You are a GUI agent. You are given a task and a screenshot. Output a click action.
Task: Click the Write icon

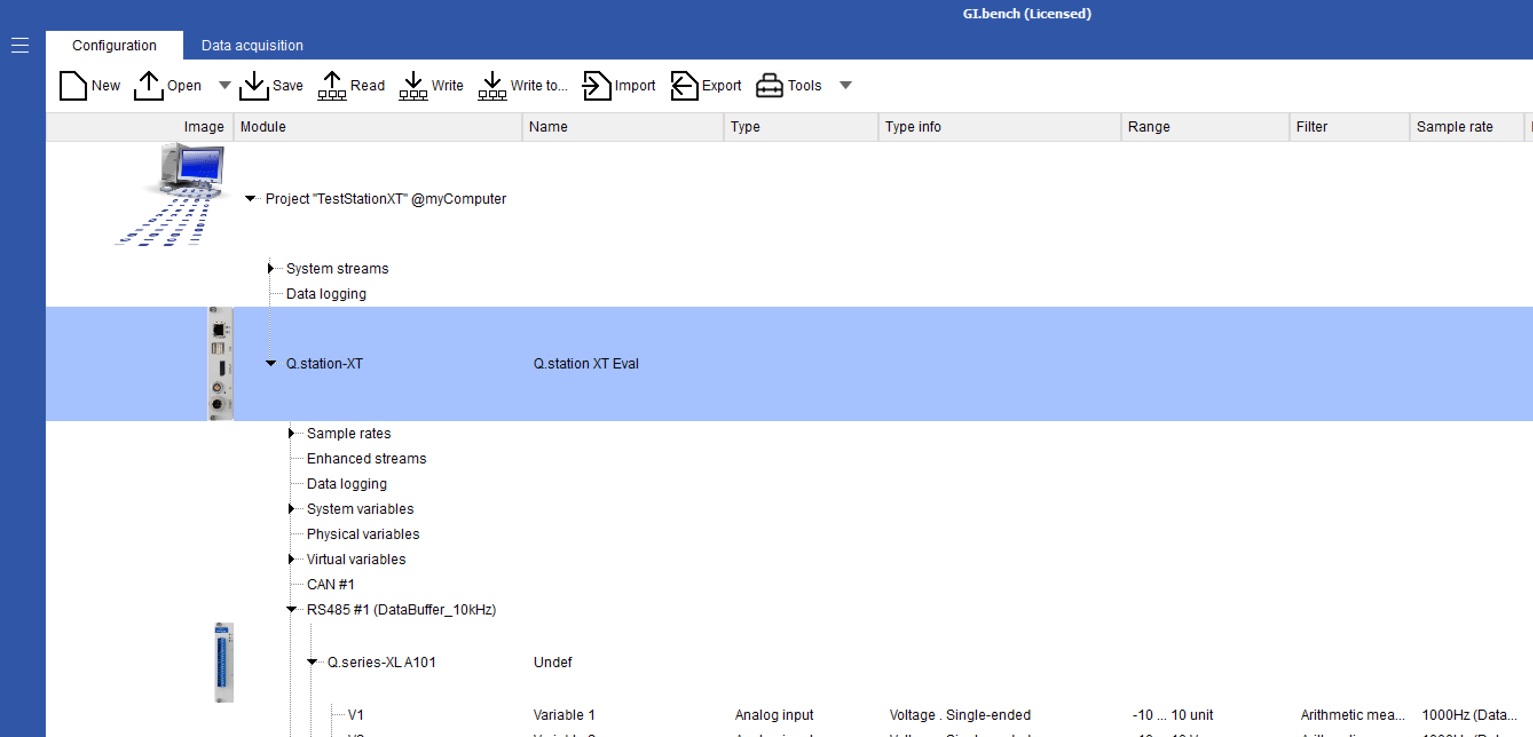click(x=413, y=85)
